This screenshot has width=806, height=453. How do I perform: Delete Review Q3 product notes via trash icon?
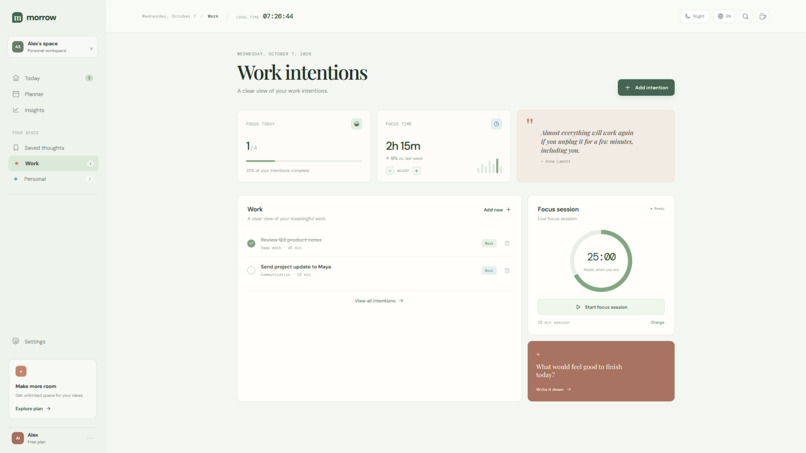pyautogui.click(x=507, y=243)
